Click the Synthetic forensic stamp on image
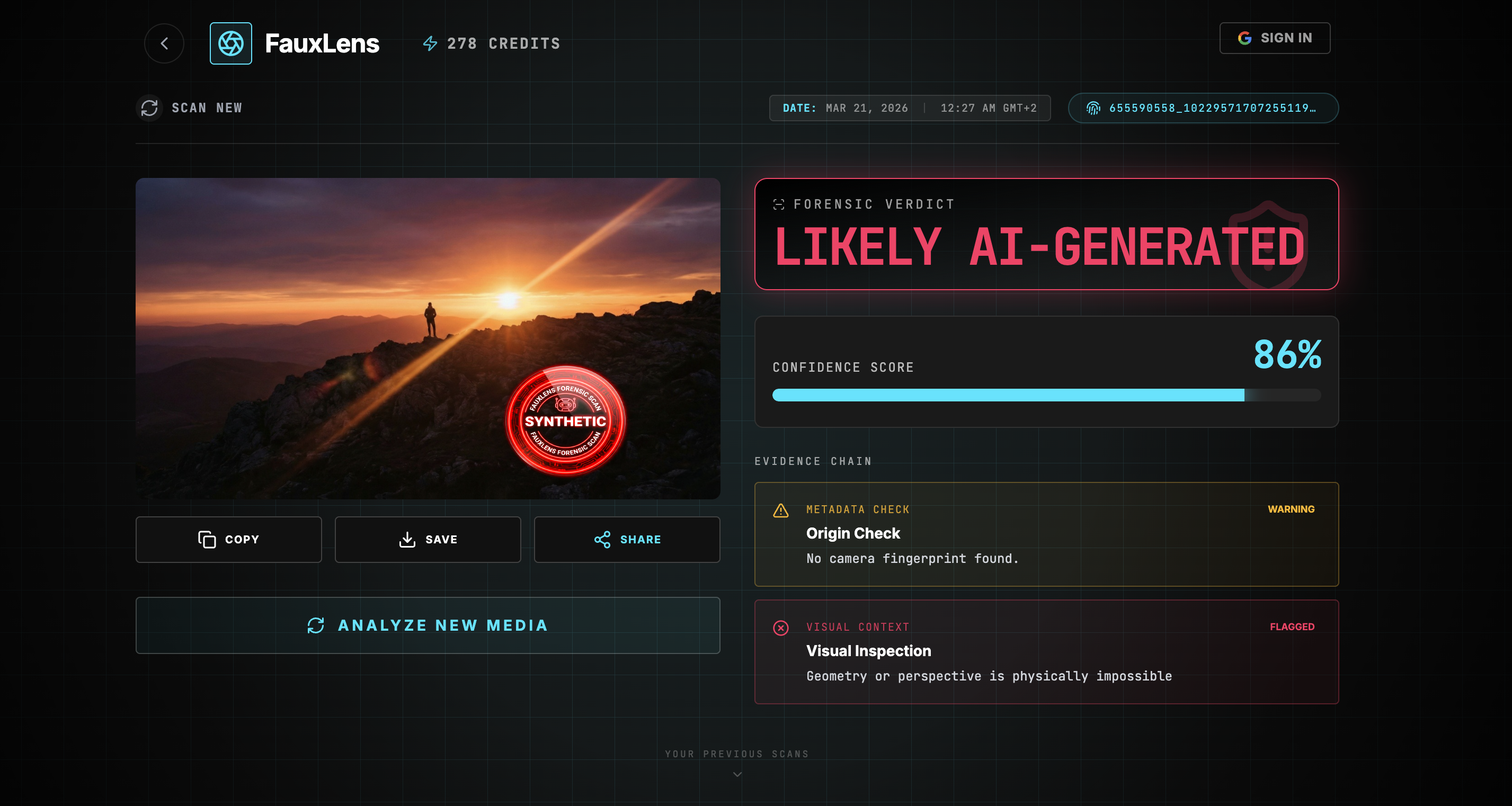 [565, 420]
